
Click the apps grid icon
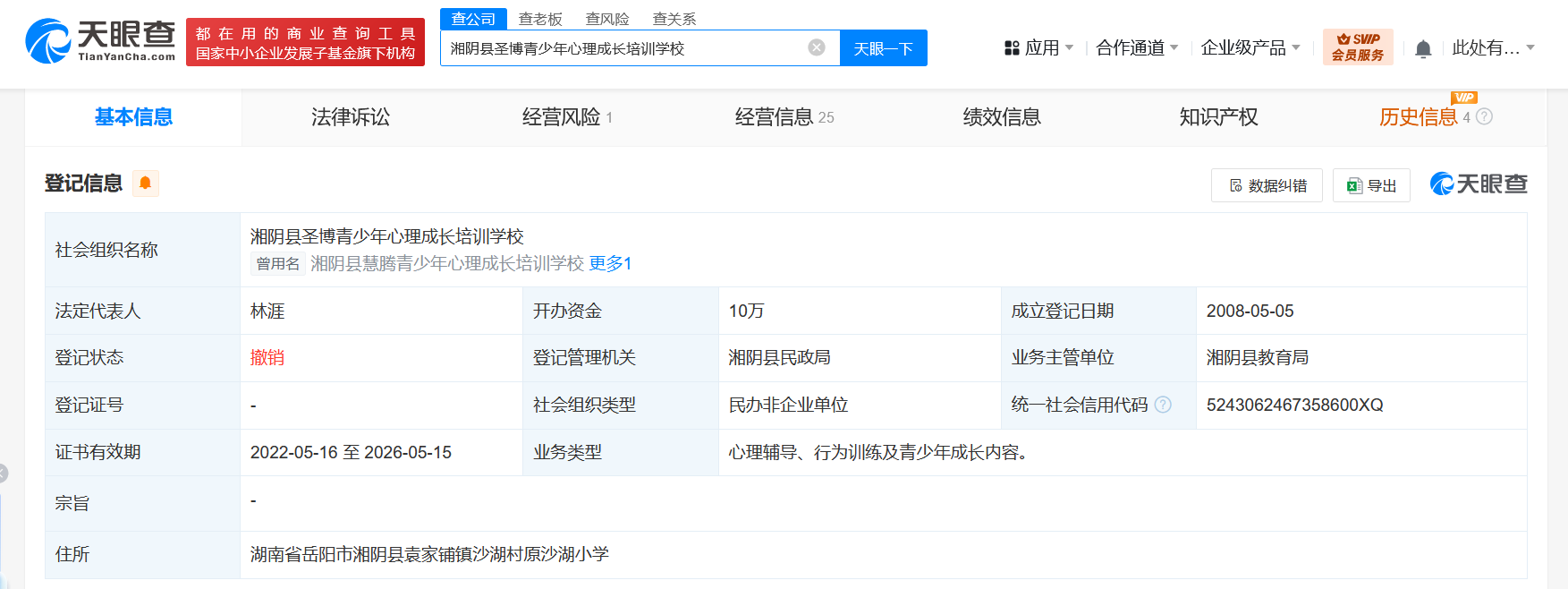1012,48
